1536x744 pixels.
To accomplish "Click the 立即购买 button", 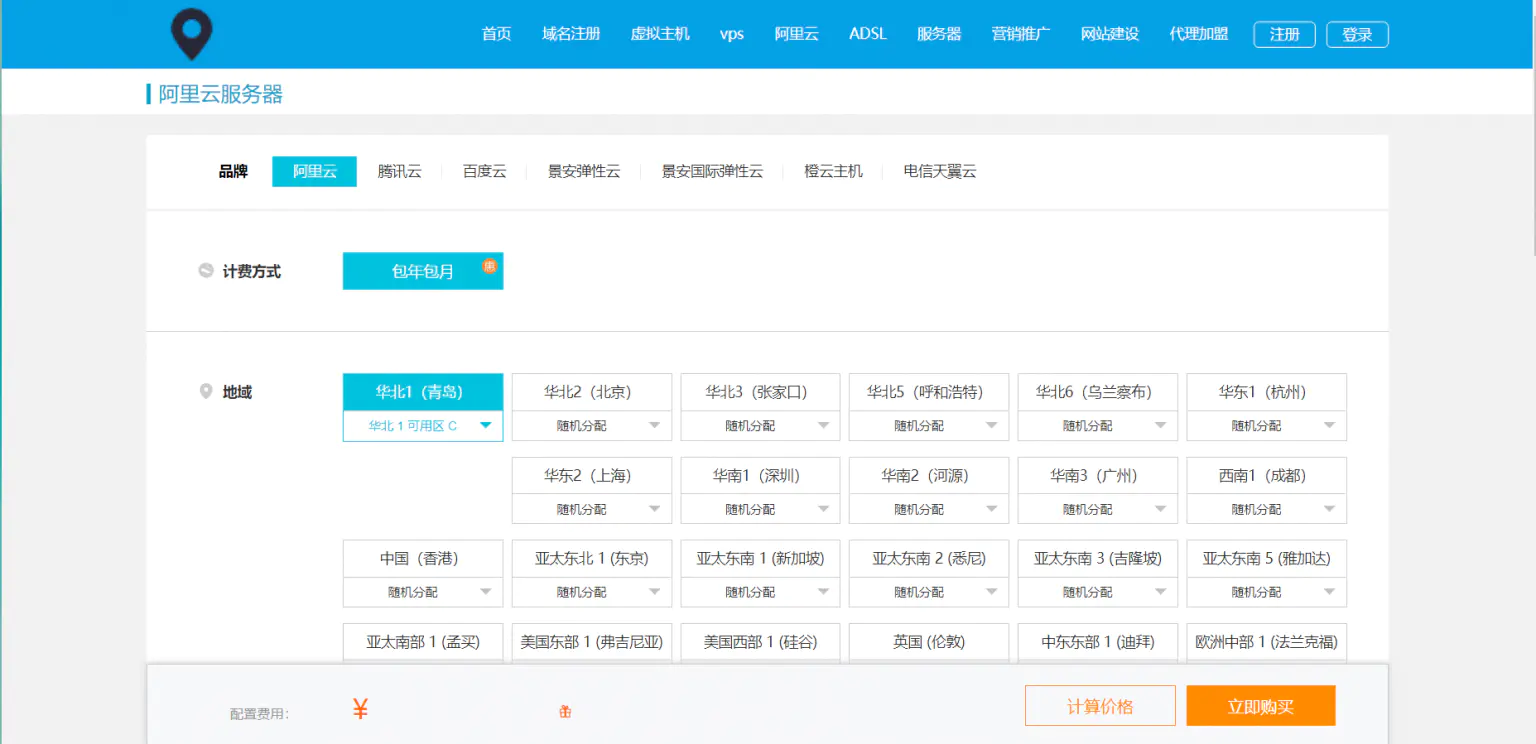I will pos(1261,706).
